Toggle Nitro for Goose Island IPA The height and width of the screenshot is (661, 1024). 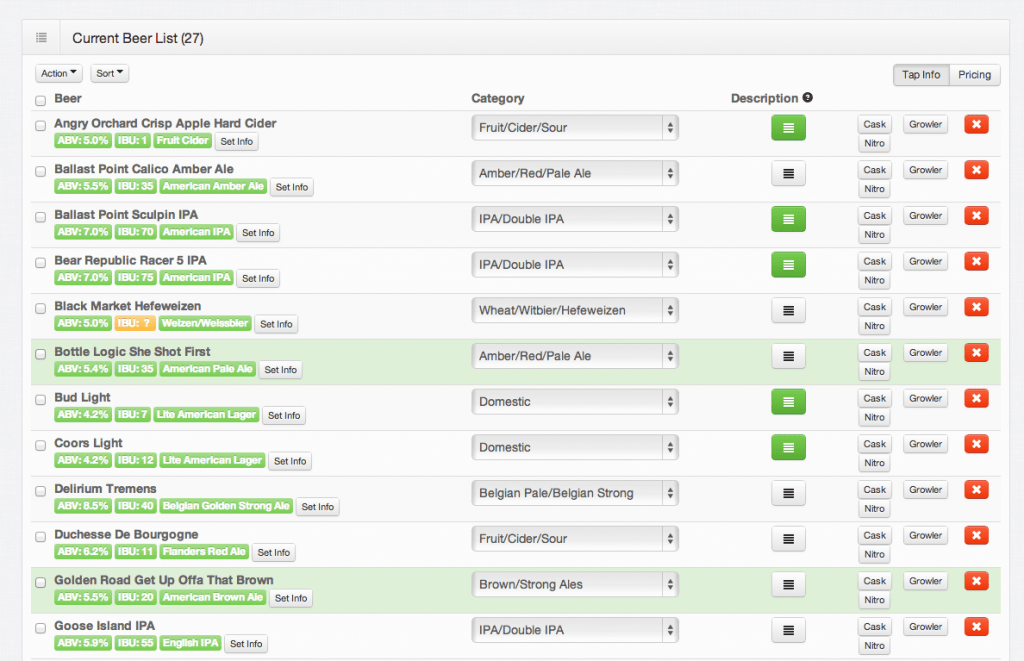874,646
